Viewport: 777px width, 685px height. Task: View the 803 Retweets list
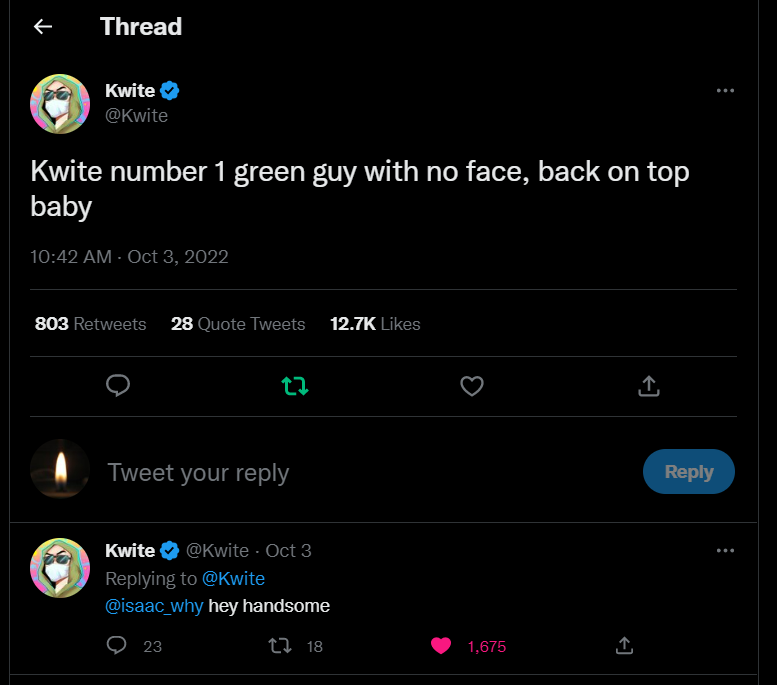pyautogui.click(x=90, y=324)
